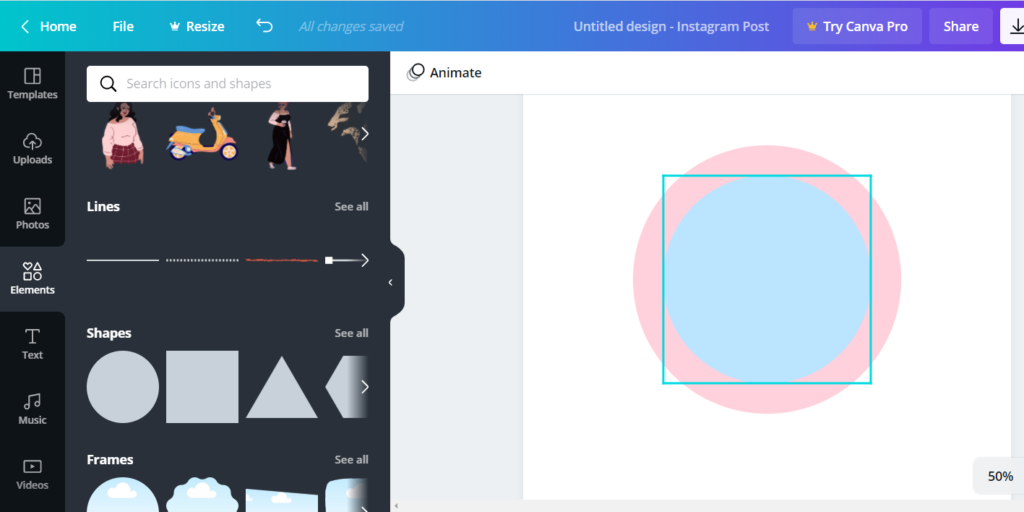Image resolution: width=1024 pixels, height=512 pixels.
Task: Add the yellow scooter illustration
Action: click(x=202, y=135)
